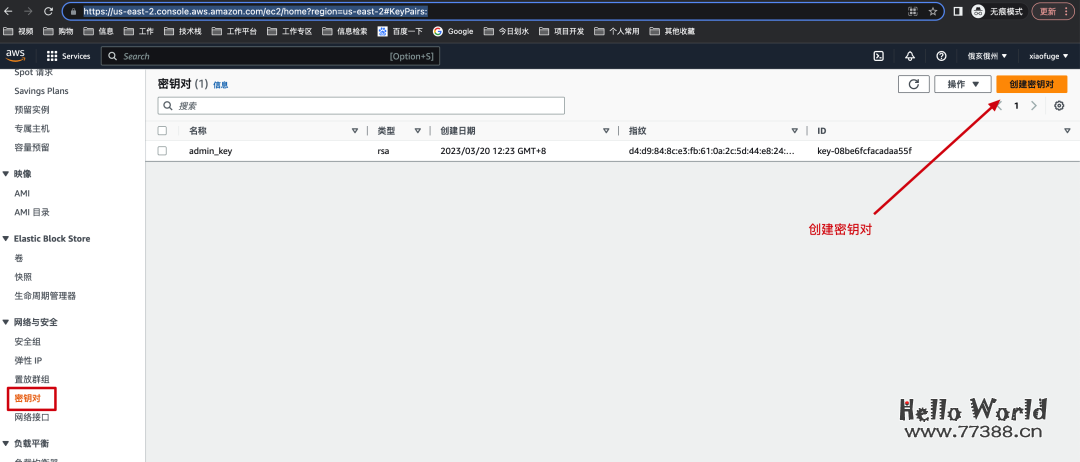
Task: Open 弹性 IP in sidebar
Action: (28, 361)
